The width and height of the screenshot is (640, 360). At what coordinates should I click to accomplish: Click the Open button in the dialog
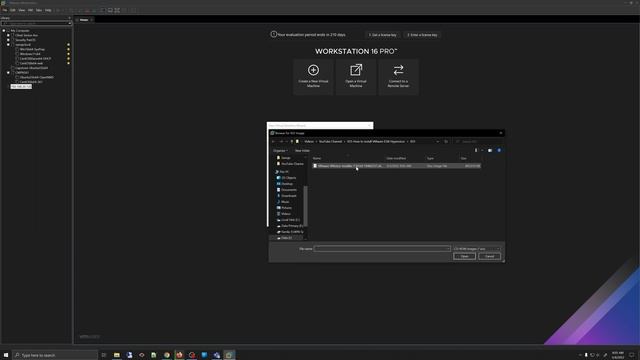(464, 256)
